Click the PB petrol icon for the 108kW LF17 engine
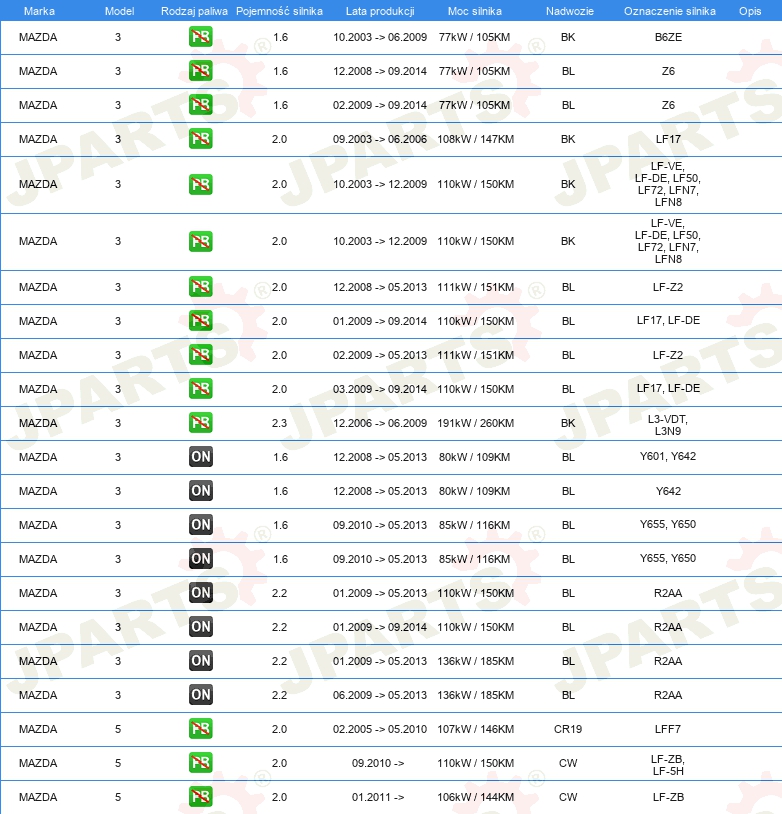The image size is (782, 814). tap(200, 139)
